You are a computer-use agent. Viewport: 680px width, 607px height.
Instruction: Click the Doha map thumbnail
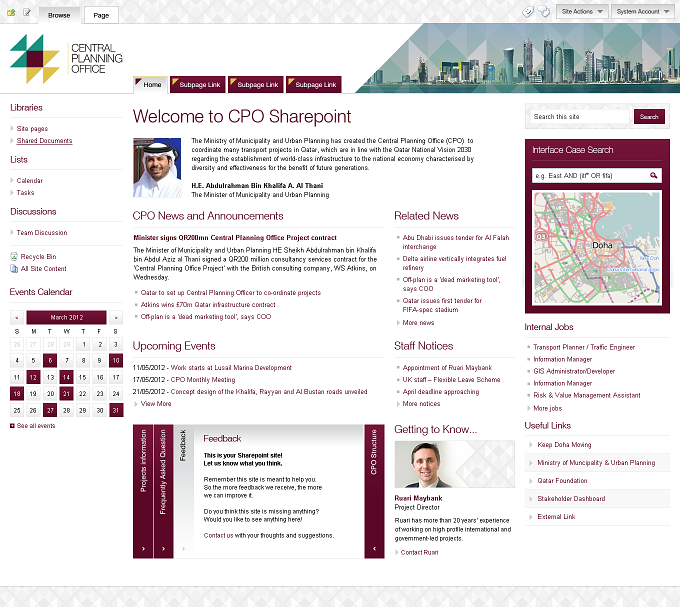click(x=597, y=248)
